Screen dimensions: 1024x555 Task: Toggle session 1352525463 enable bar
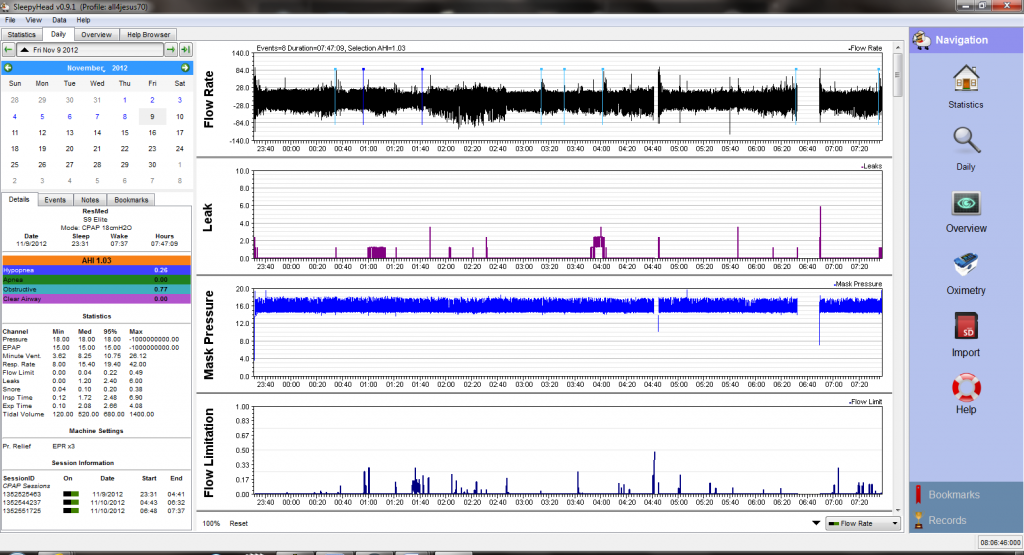71,494
